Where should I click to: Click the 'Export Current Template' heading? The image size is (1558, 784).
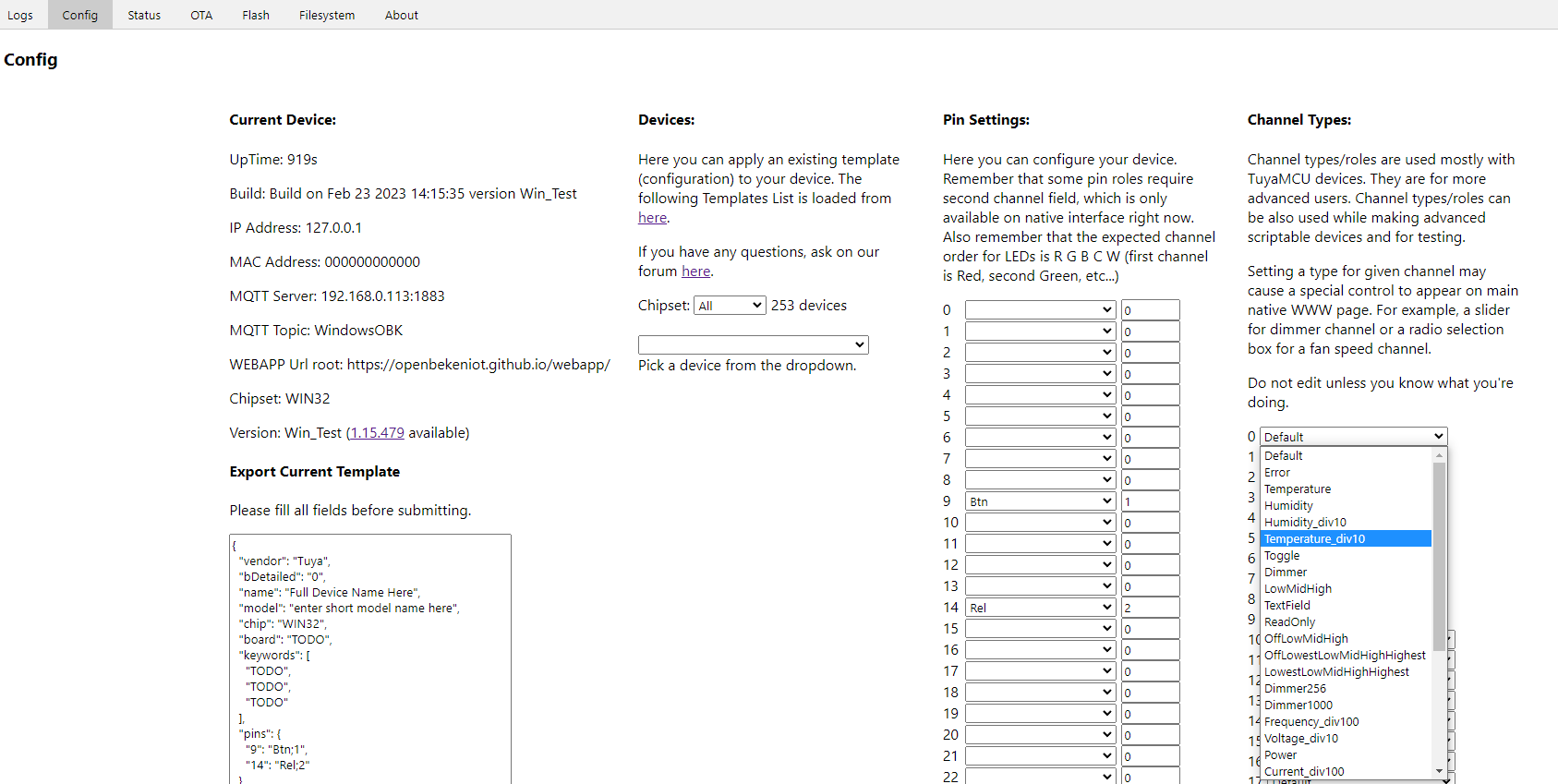pos(315,472)
